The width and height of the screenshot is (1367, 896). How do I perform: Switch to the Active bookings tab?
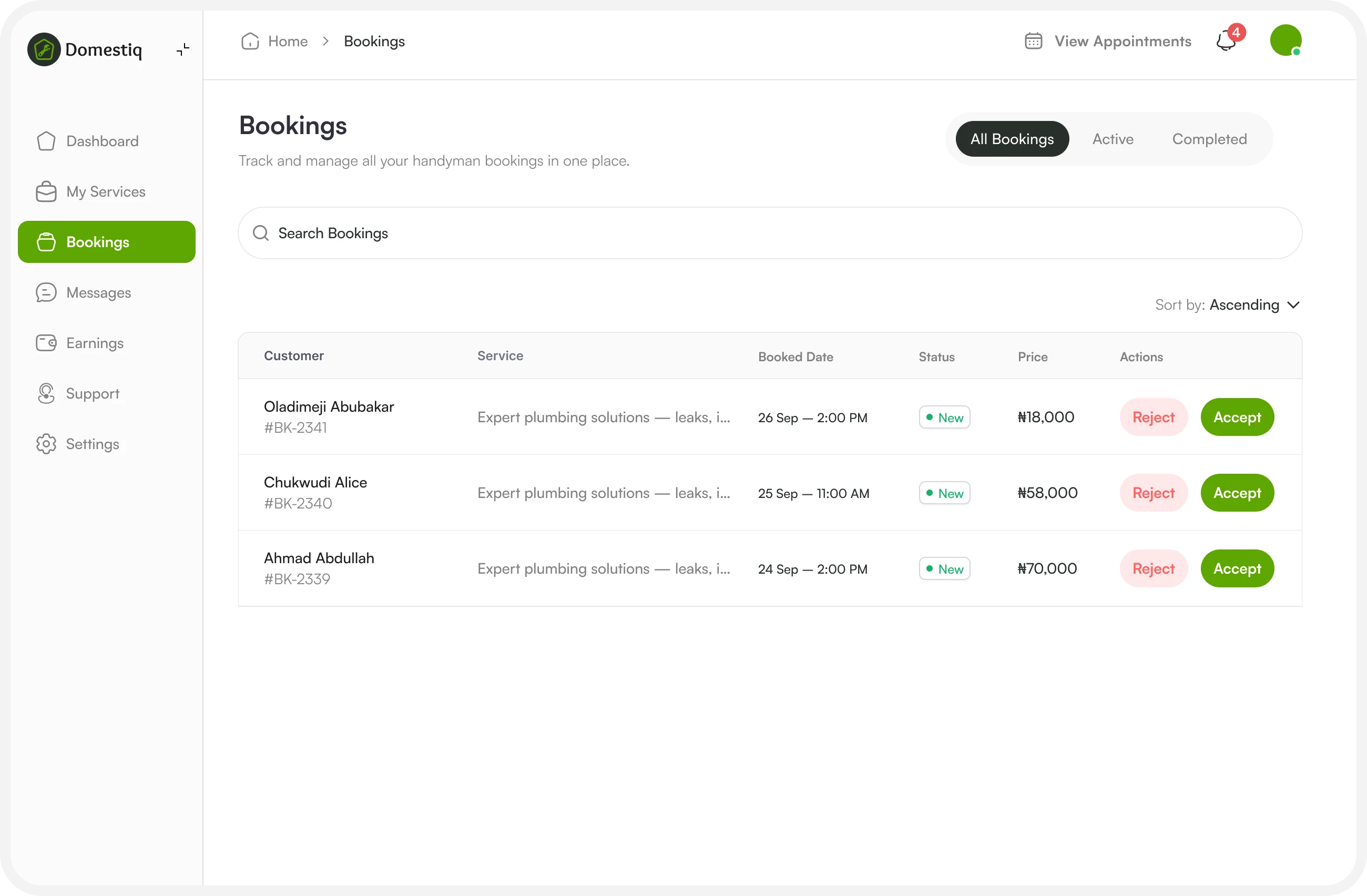coord(1113,139)
